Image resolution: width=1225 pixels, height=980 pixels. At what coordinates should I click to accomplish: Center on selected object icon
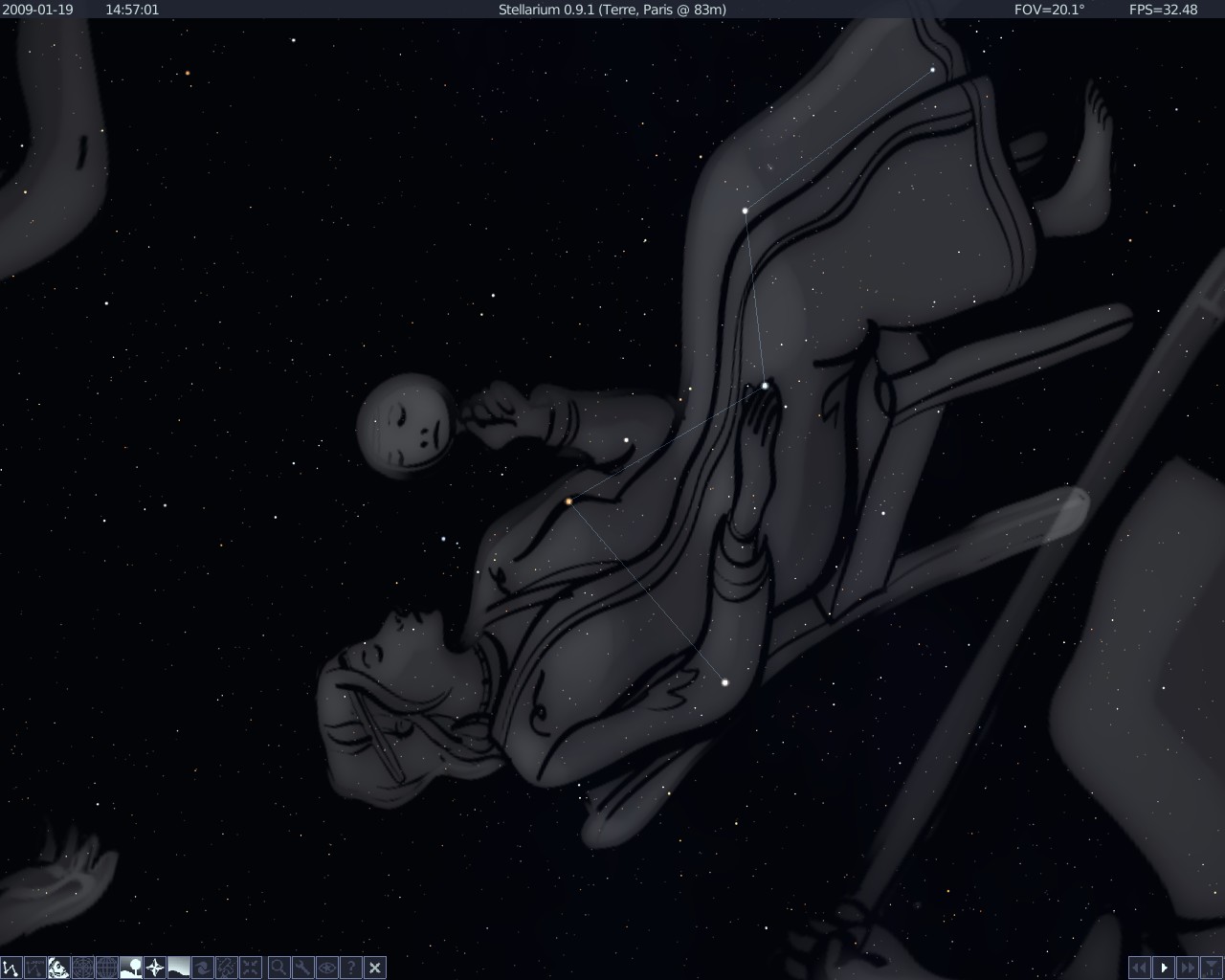pyautogui.click(x=251, y=968)
